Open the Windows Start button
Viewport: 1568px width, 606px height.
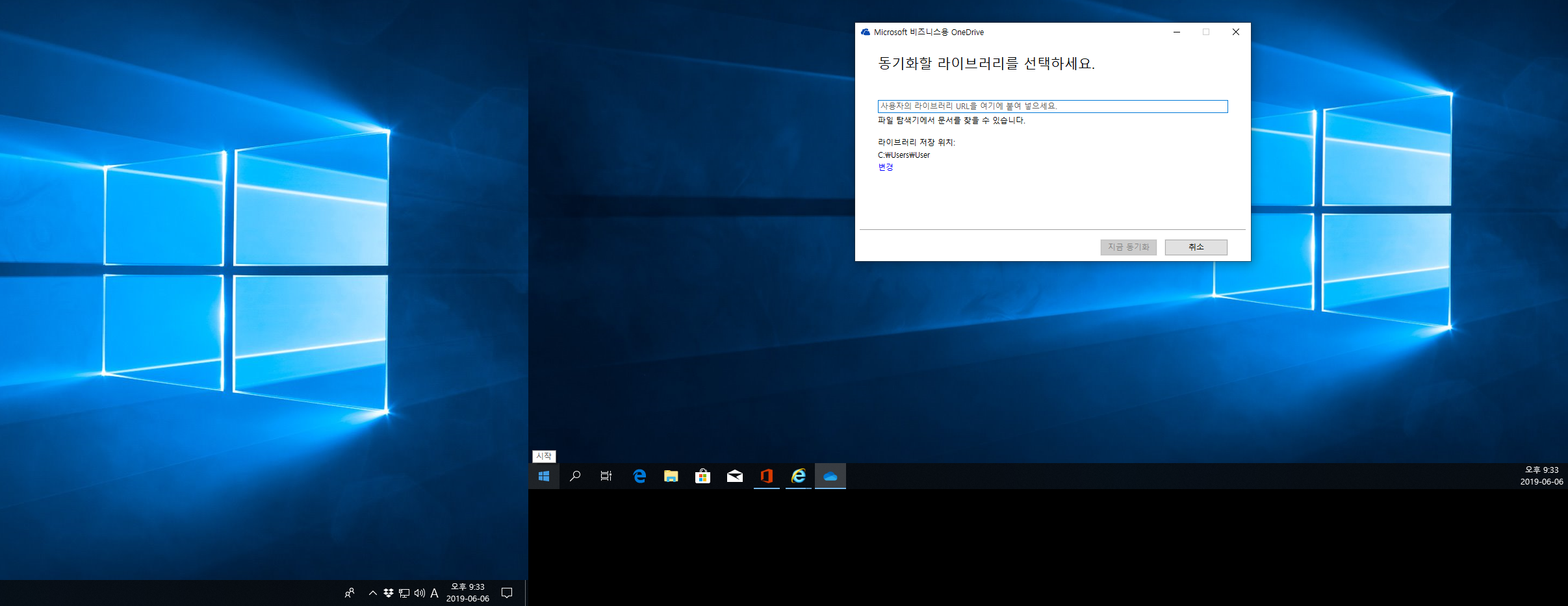coord(544,476)
